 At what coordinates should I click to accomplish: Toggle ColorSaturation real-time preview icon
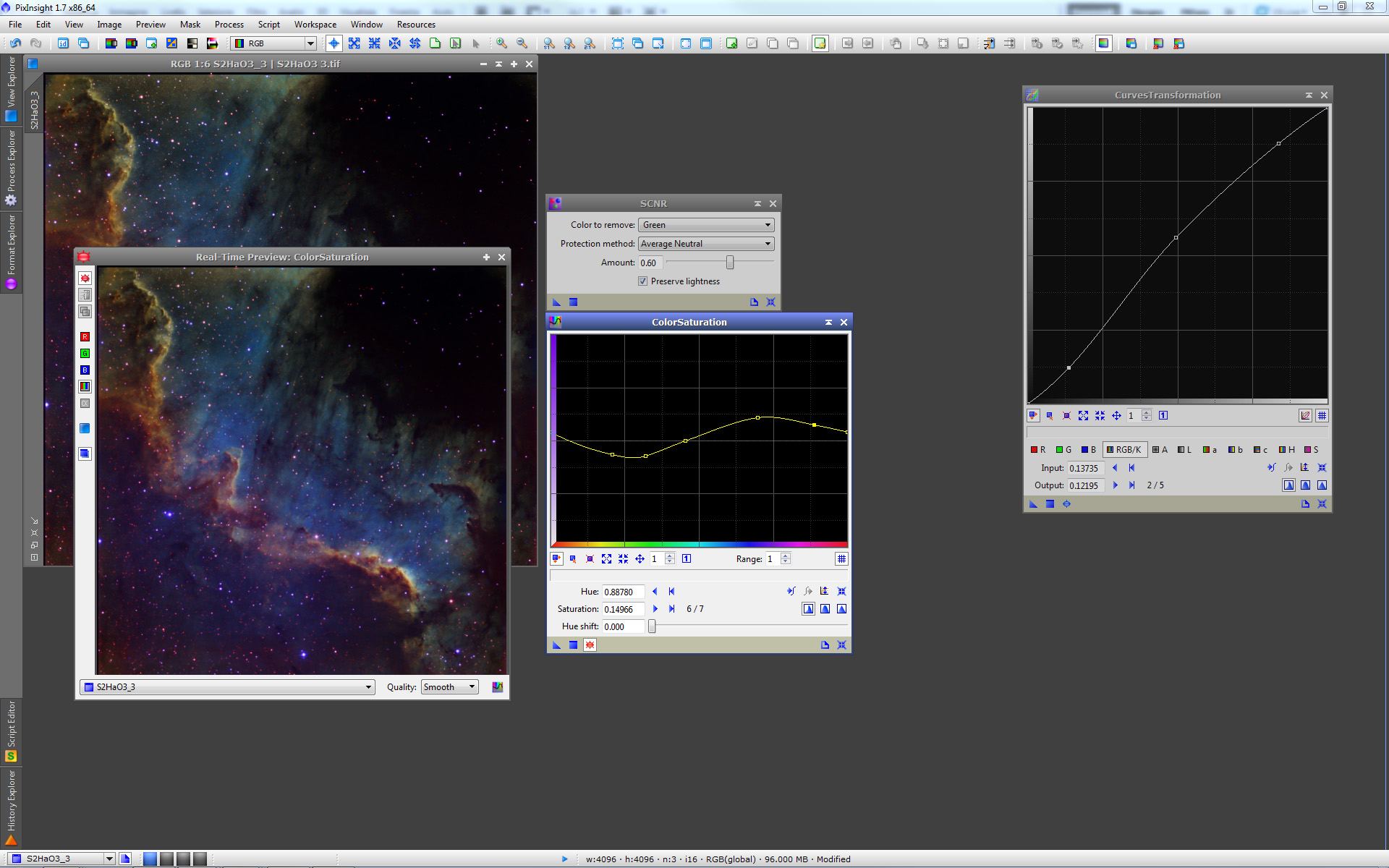tap(590, 645)
